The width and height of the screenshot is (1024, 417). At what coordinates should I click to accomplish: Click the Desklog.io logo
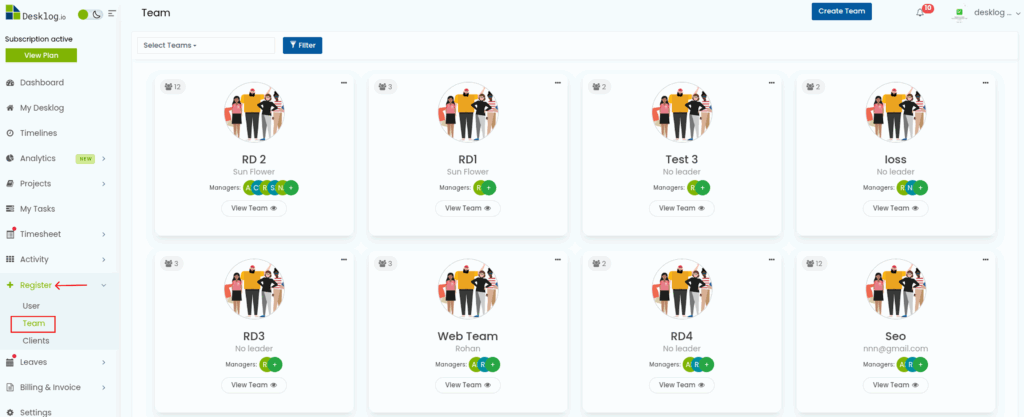[33, 13]
